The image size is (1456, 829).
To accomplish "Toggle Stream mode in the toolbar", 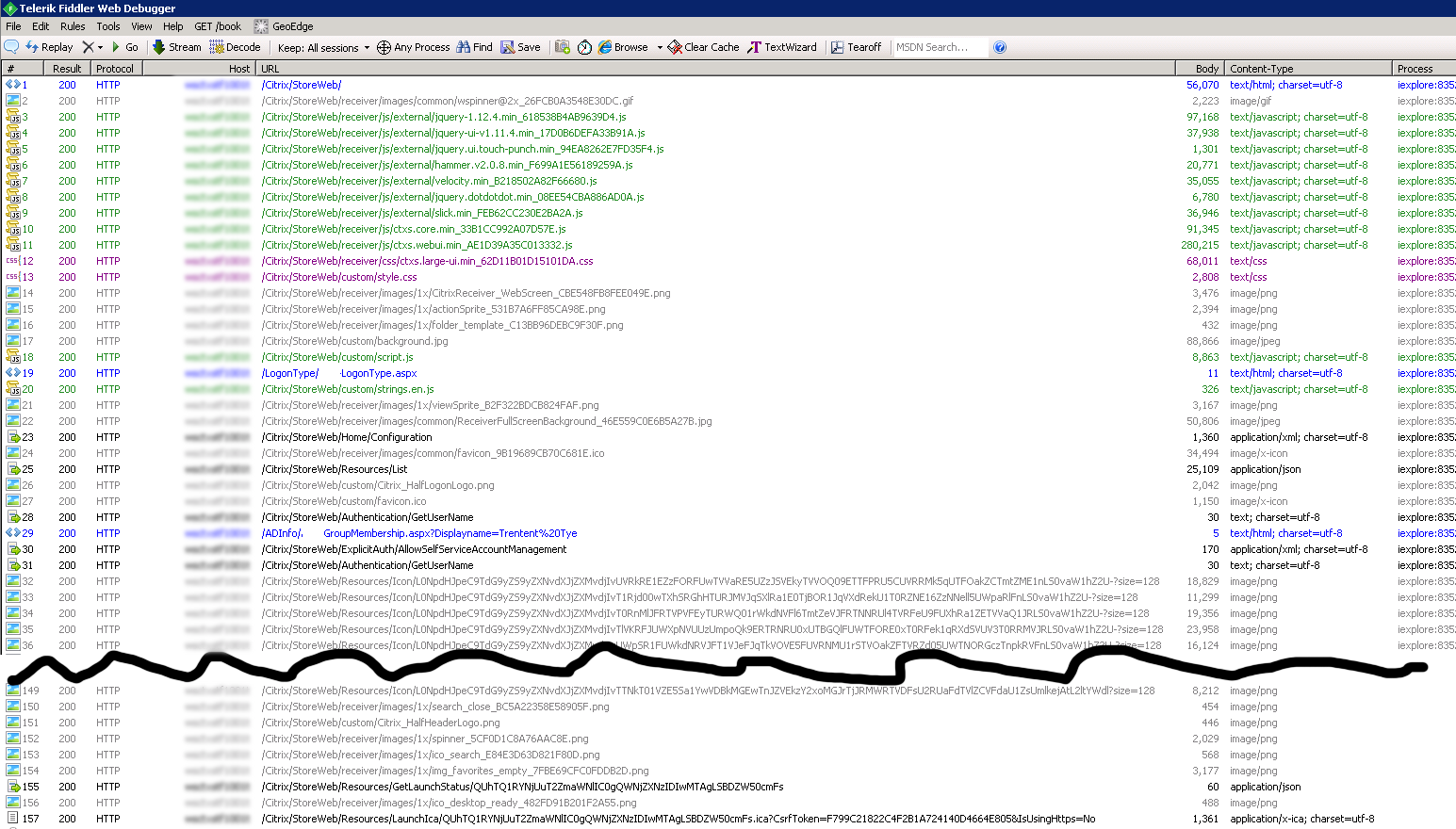I will coord(177,47).
